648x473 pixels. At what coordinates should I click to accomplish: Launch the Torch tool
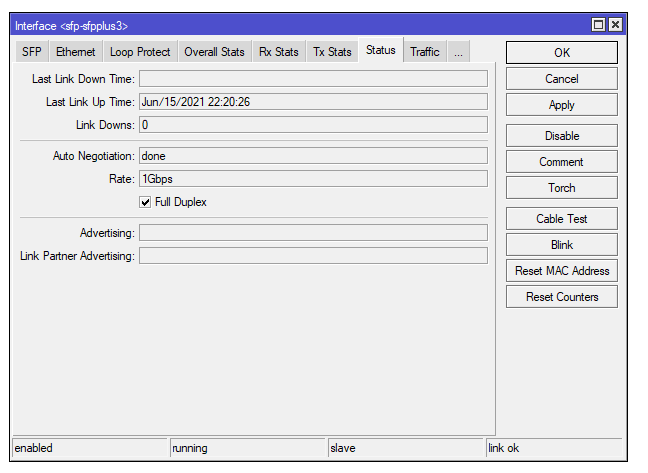tap(562, 188)
